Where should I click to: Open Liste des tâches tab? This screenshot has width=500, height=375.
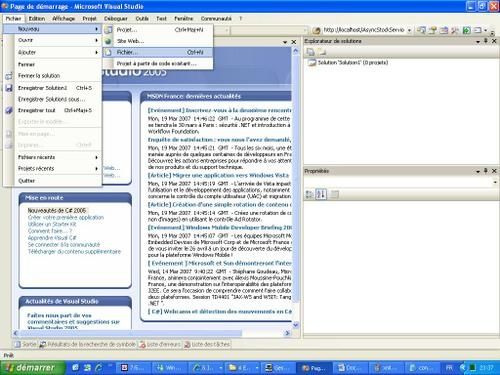coord(207,344)
